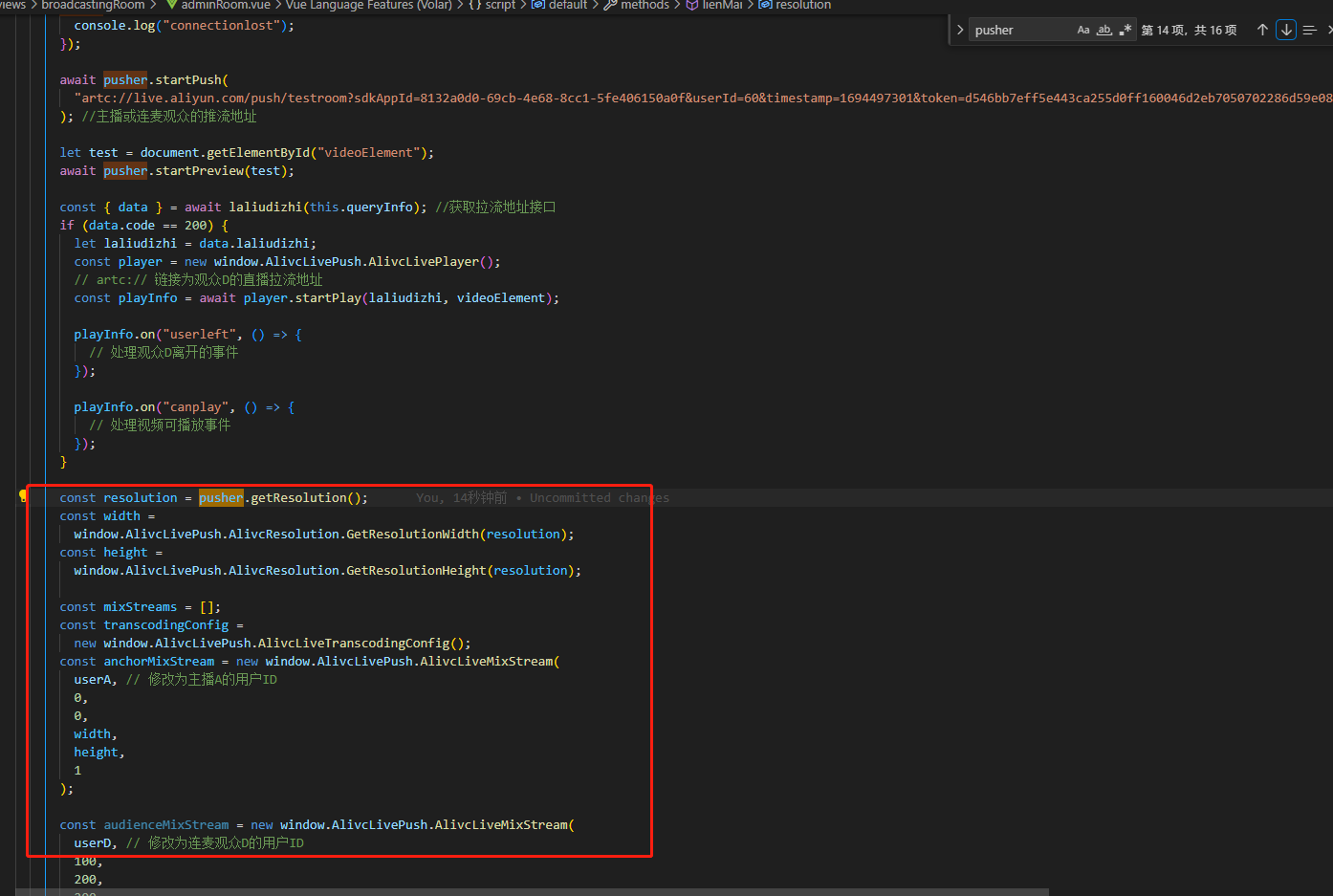Image resolution: width=1333 pixels, height=896 pixels.
Task: Click 'AlivcLivePlayer' in the player declaration
Action: click(424, 262)
